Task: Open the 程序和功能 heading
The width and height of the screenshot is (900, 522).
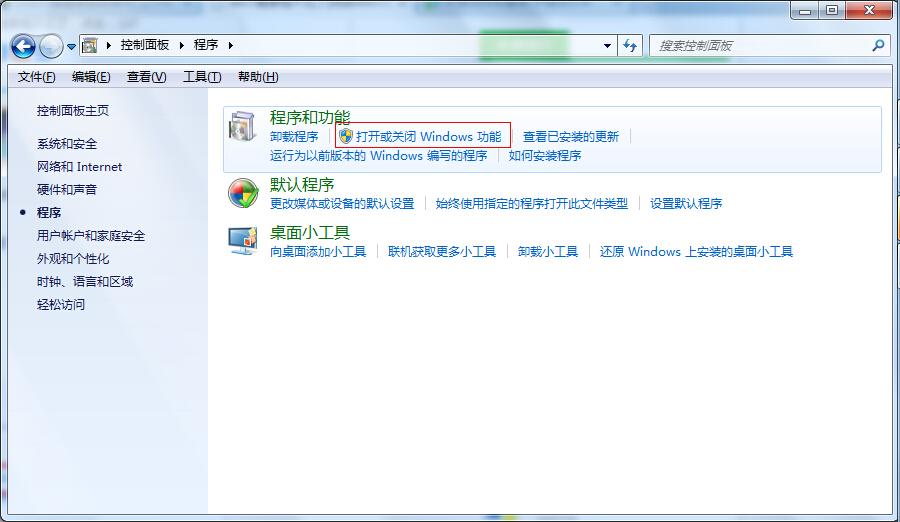Action: coord(310,117)
